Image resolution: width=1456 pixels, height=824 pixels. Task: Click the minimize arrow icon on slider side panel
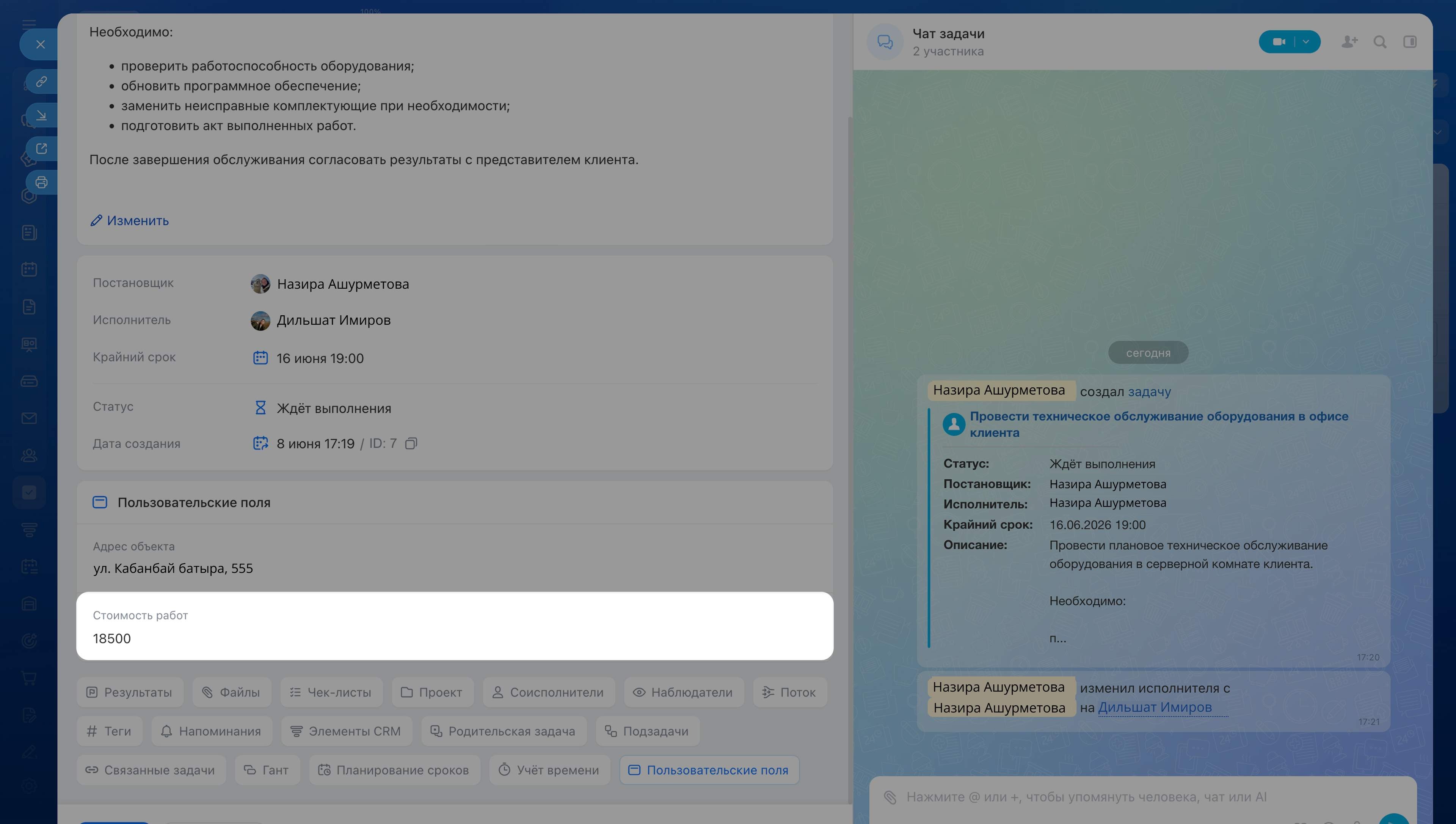click(x=41, y=115)
